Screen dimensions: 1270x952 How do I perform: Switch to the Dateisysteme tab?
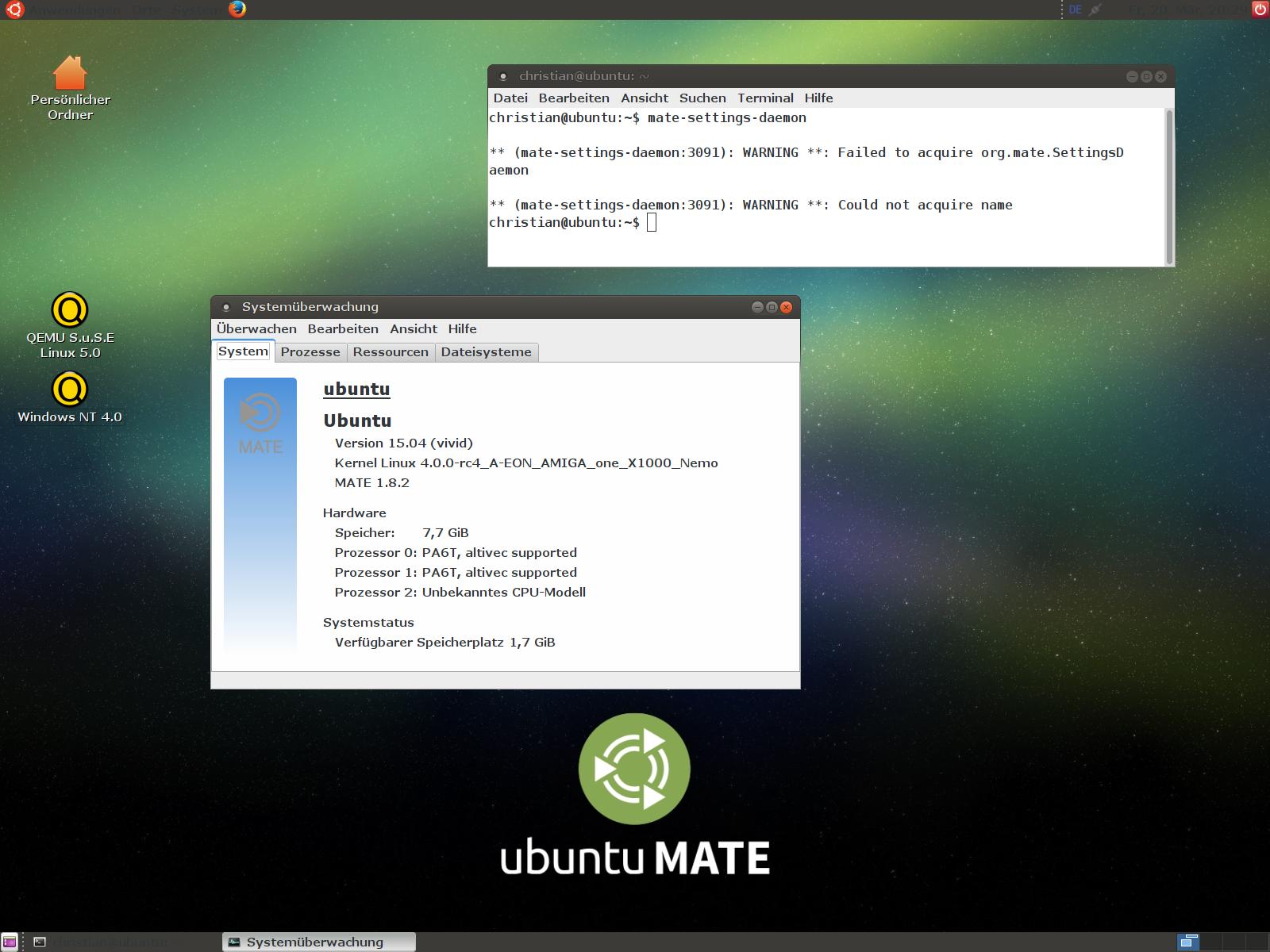point(486,351)
